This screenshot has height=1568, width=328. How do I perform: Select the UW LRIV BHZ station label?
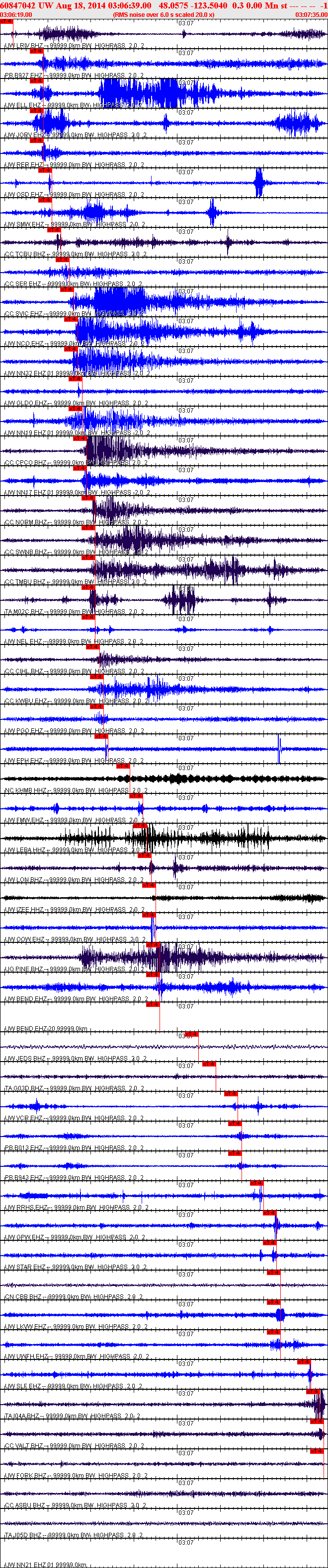point(75,46)
